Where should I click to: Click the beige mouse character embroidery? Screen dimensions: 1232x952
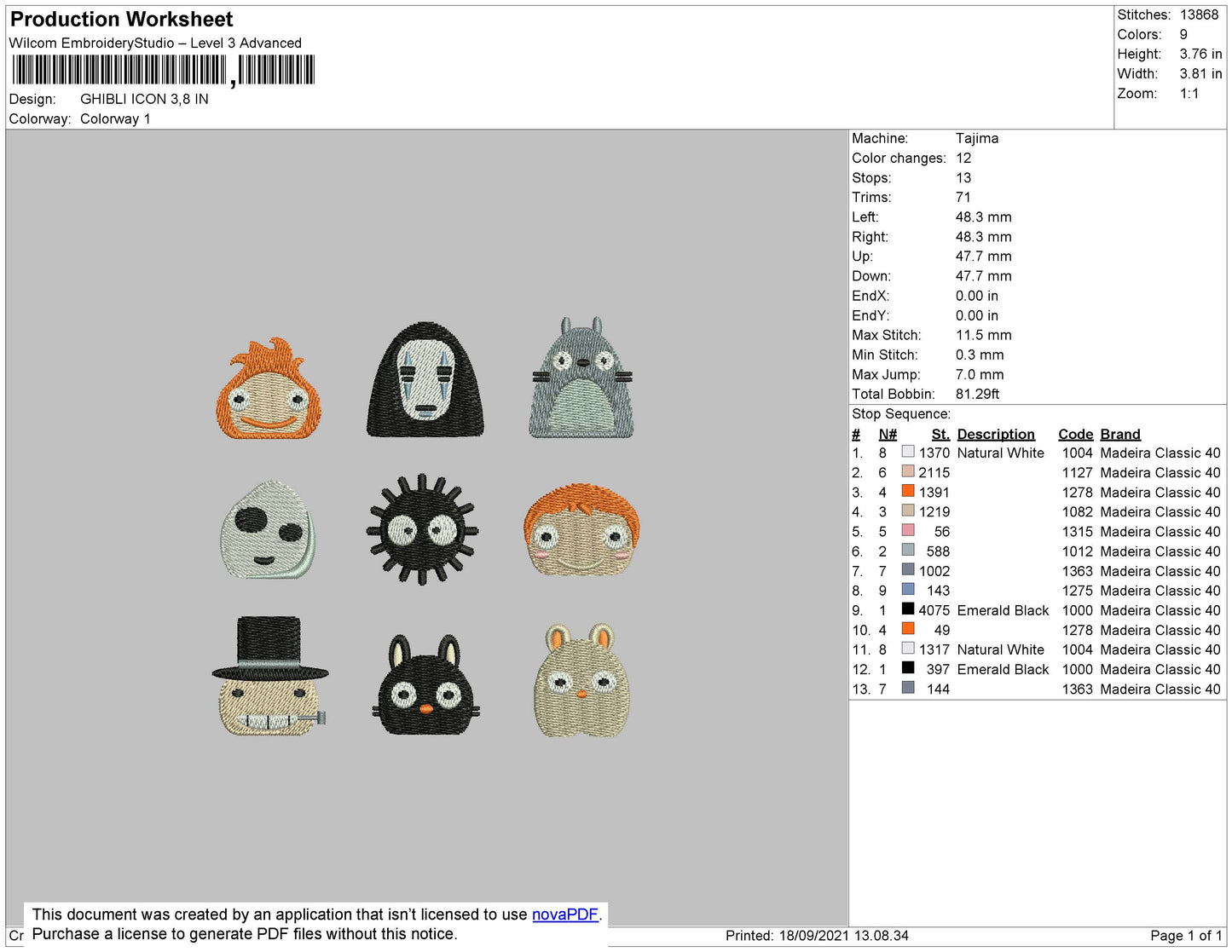coord(581,680)
